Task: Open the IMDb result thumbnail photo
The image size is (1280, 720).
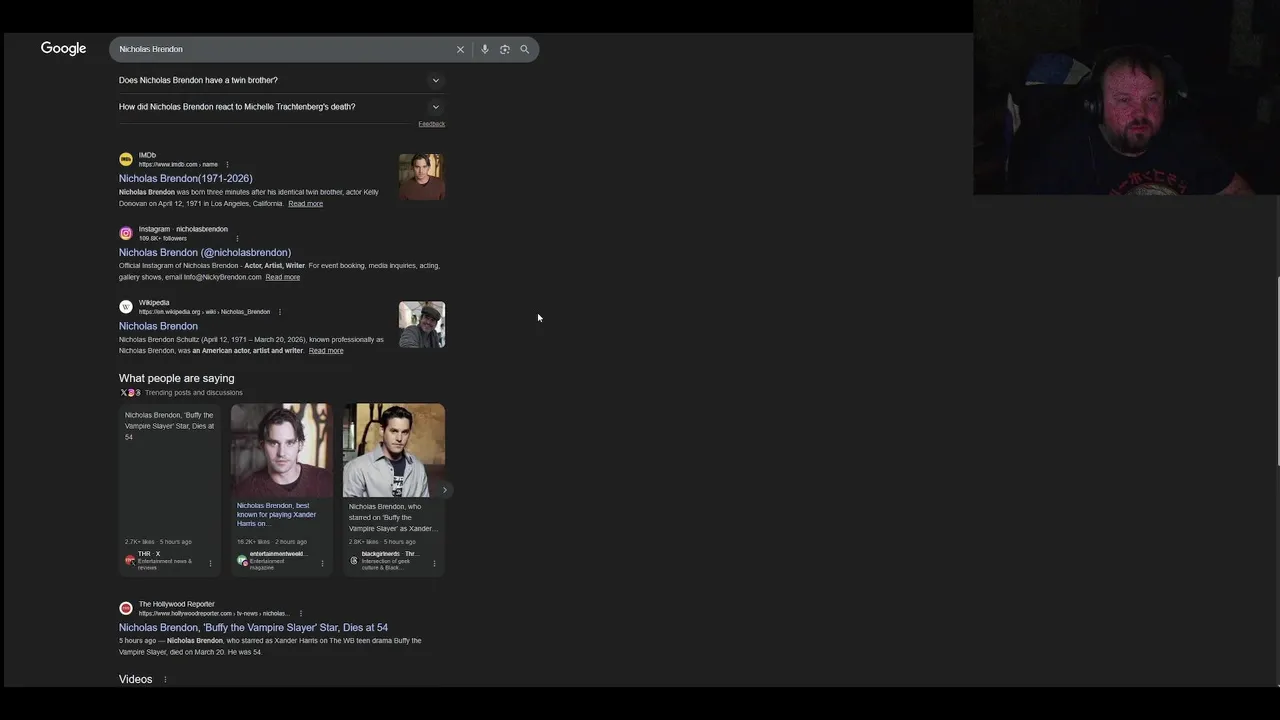Action: (422, 177)
